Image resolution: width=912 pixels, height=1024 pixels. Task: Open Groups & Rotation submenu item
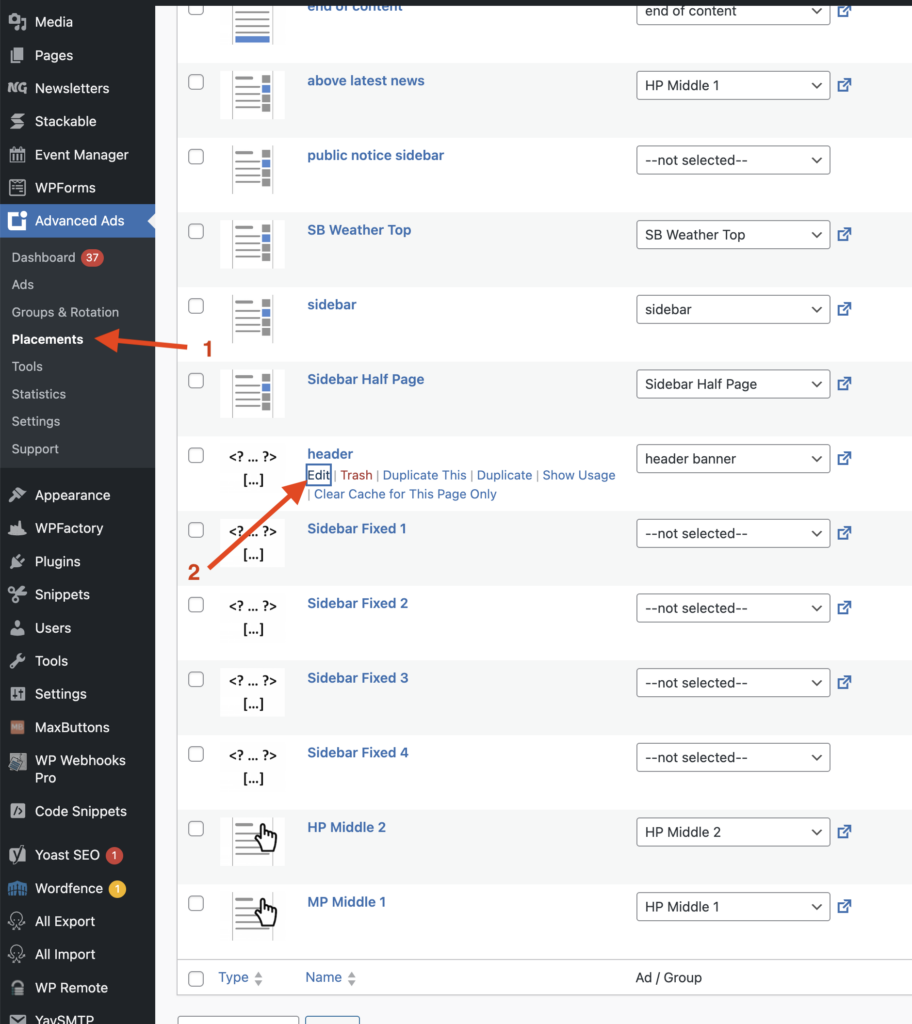click(x=65, y=312)
